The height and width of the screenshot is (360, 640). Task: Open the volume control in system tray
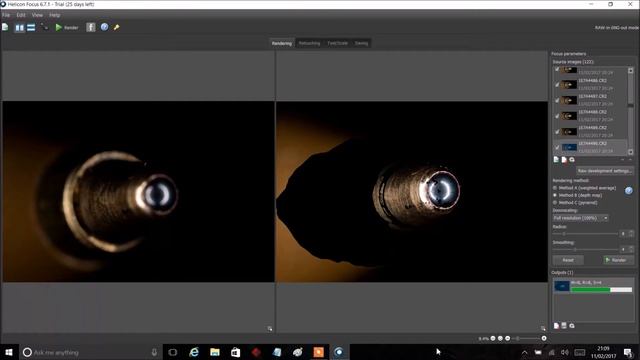click(565, 353)
